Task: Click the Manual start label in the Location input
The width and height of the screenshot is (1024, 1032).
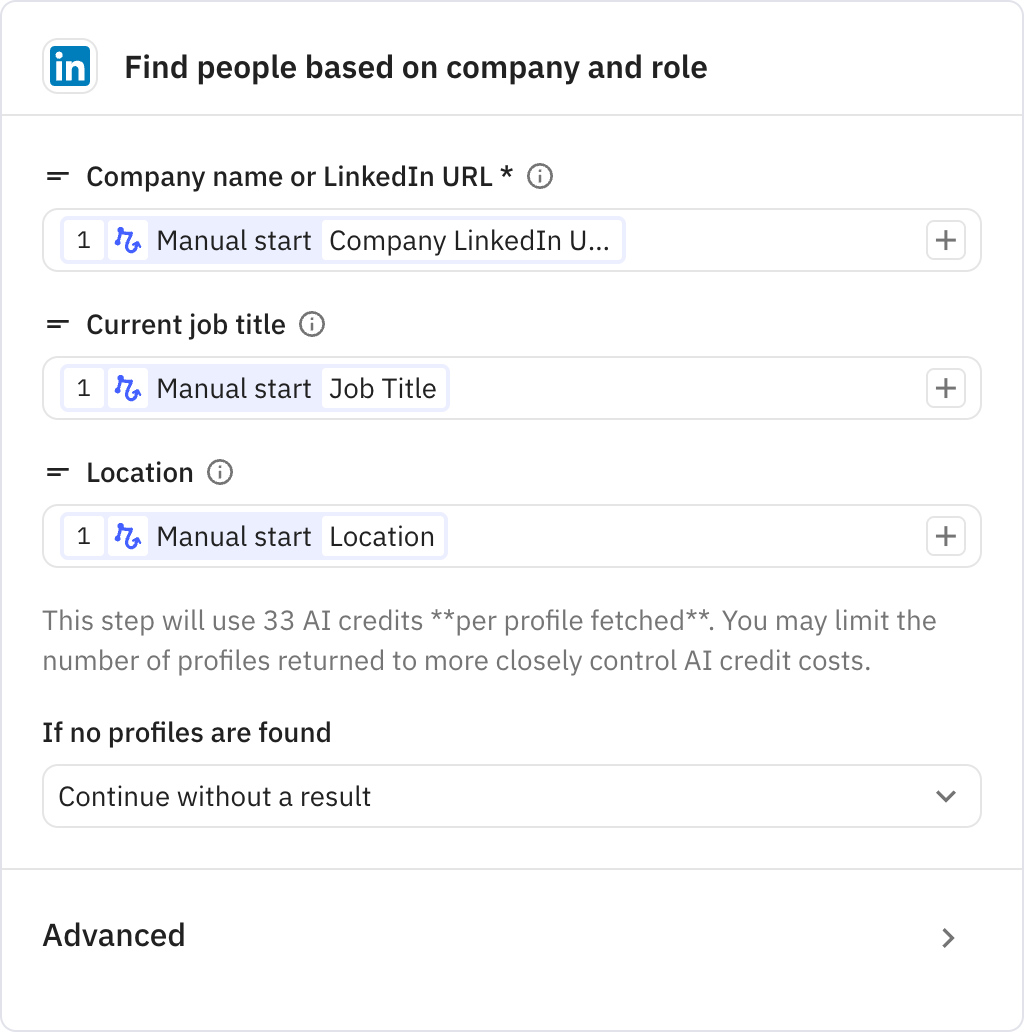Action: click(233, 536)
